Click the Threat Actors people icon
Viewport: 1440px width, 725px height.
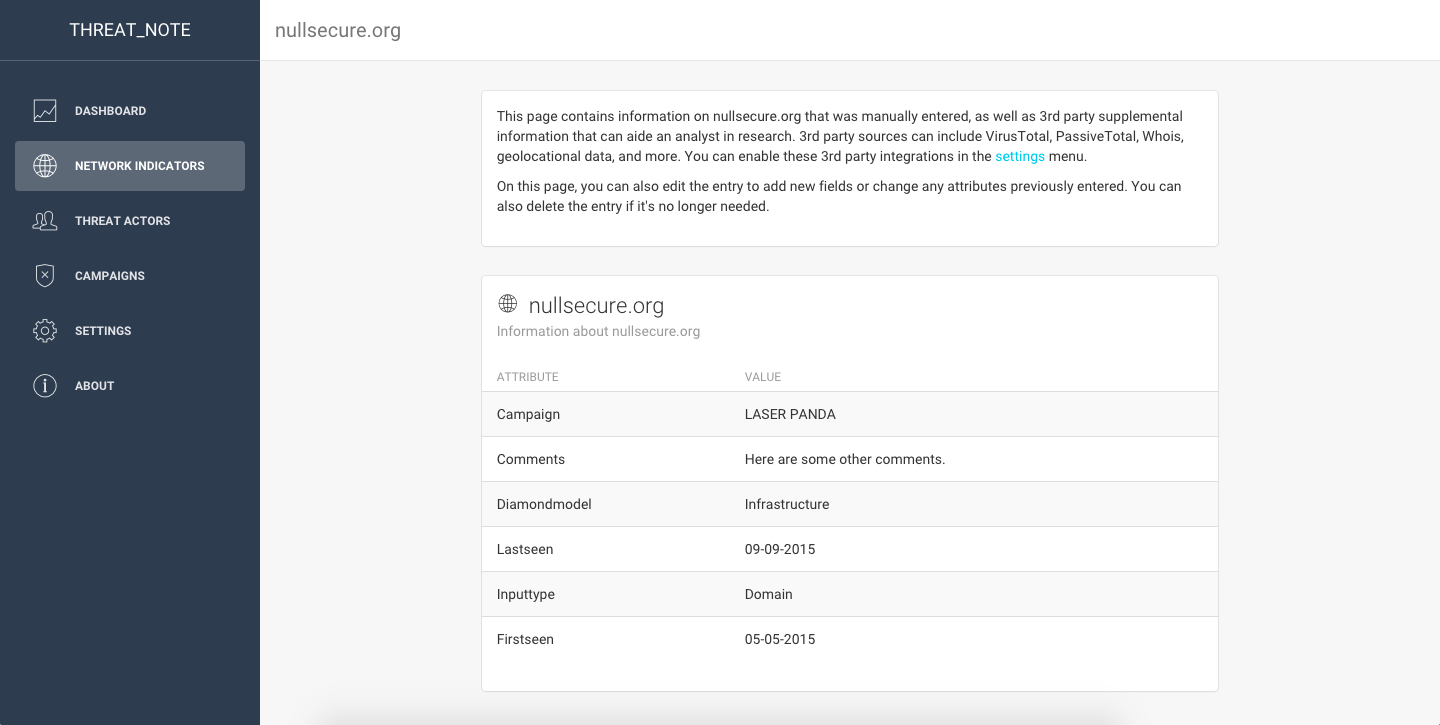[45, 221]
